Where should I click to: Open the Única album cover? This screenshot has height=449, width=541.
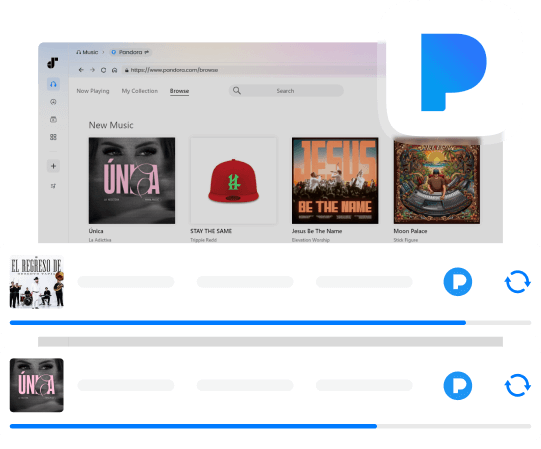click(x=132, y=180)
